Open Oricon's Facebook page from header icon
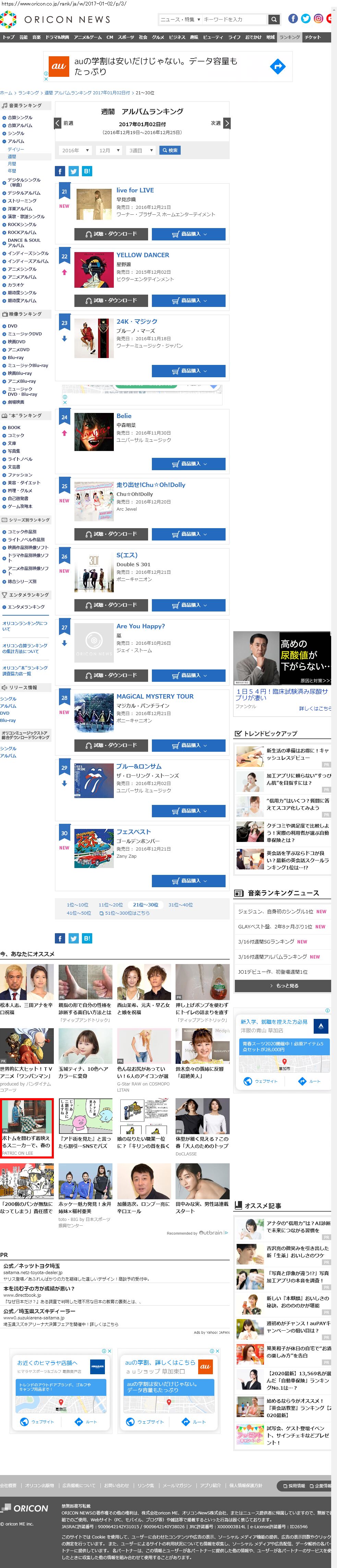Viewport: 337px width, 1568px height. (292, 19)
